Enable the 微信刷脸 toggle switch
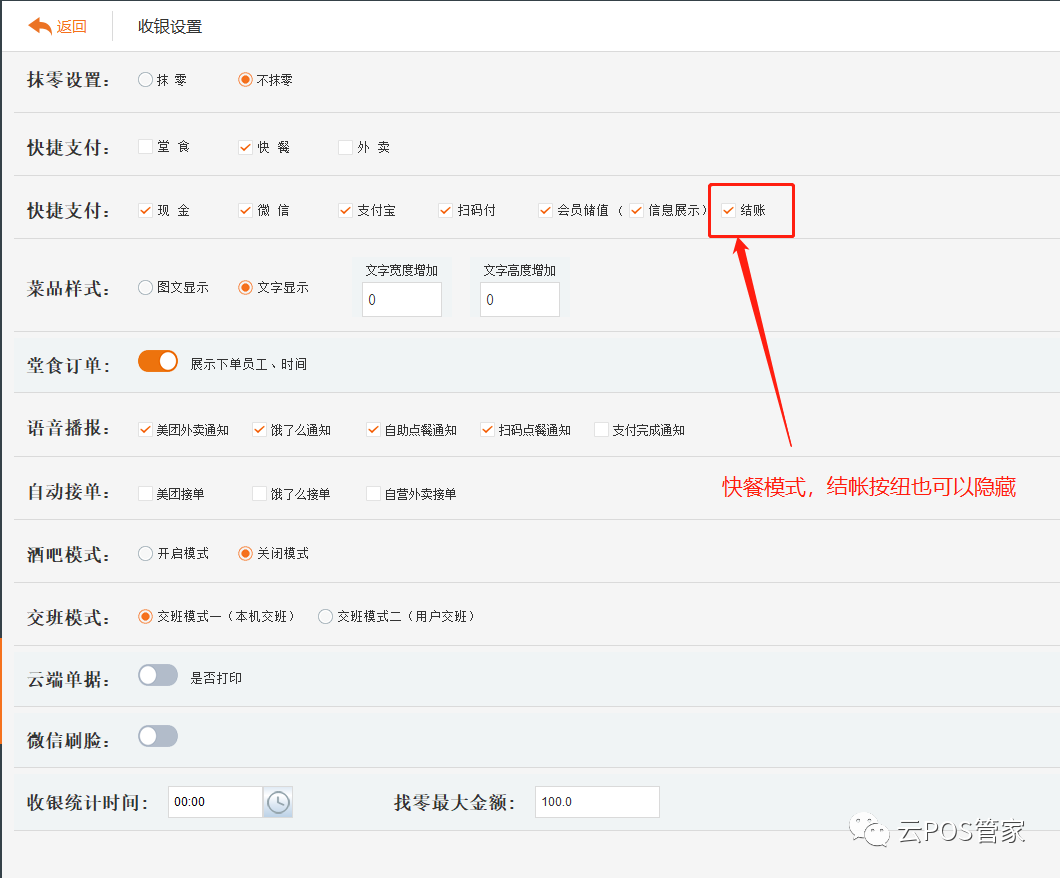The width and height of the screenshot is (1060, 878). tap(157, 736)
